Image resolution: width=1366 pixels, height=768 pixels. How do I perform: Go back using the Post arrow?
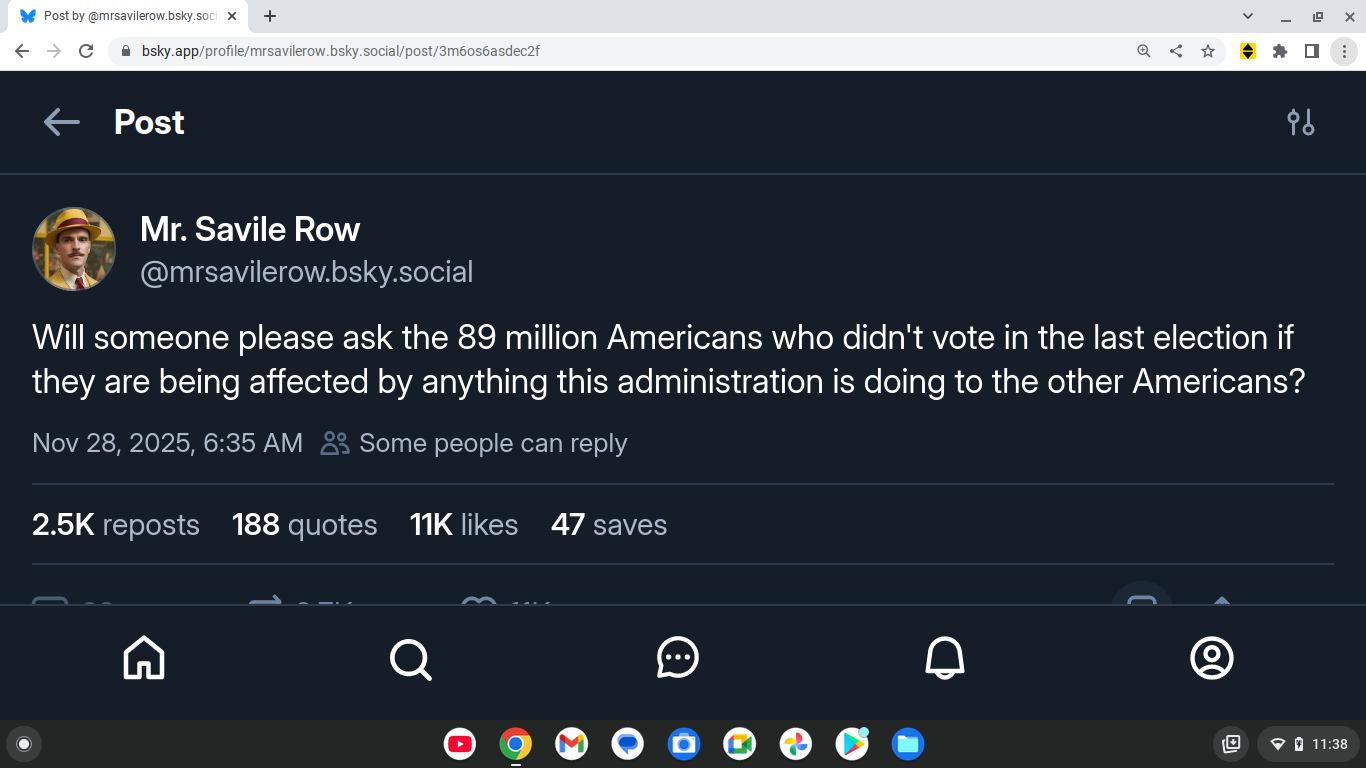(x=61, y=122)
